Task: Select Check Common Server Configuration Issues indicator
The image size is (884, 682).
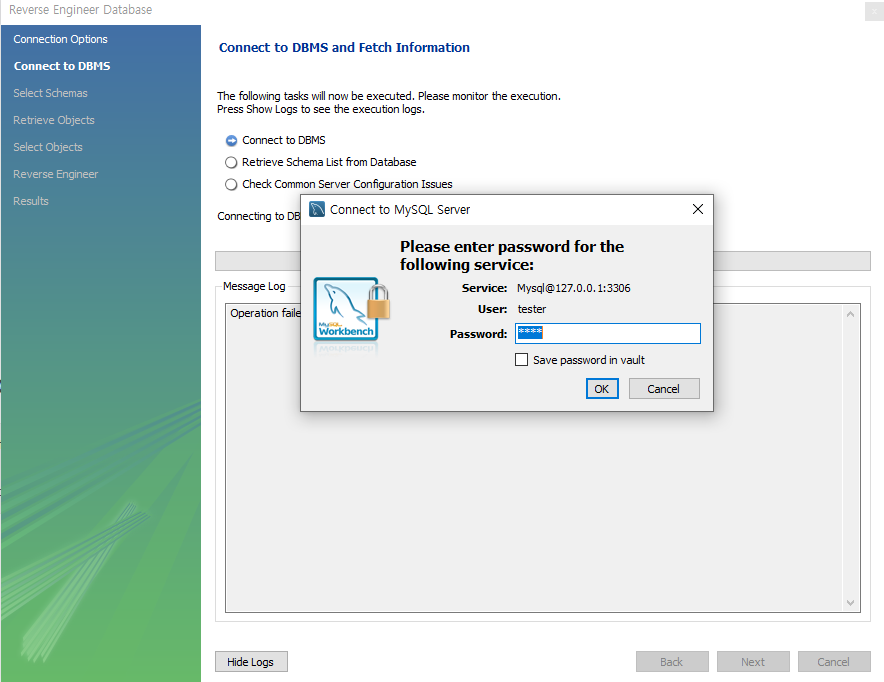Action: coord(231,184)
